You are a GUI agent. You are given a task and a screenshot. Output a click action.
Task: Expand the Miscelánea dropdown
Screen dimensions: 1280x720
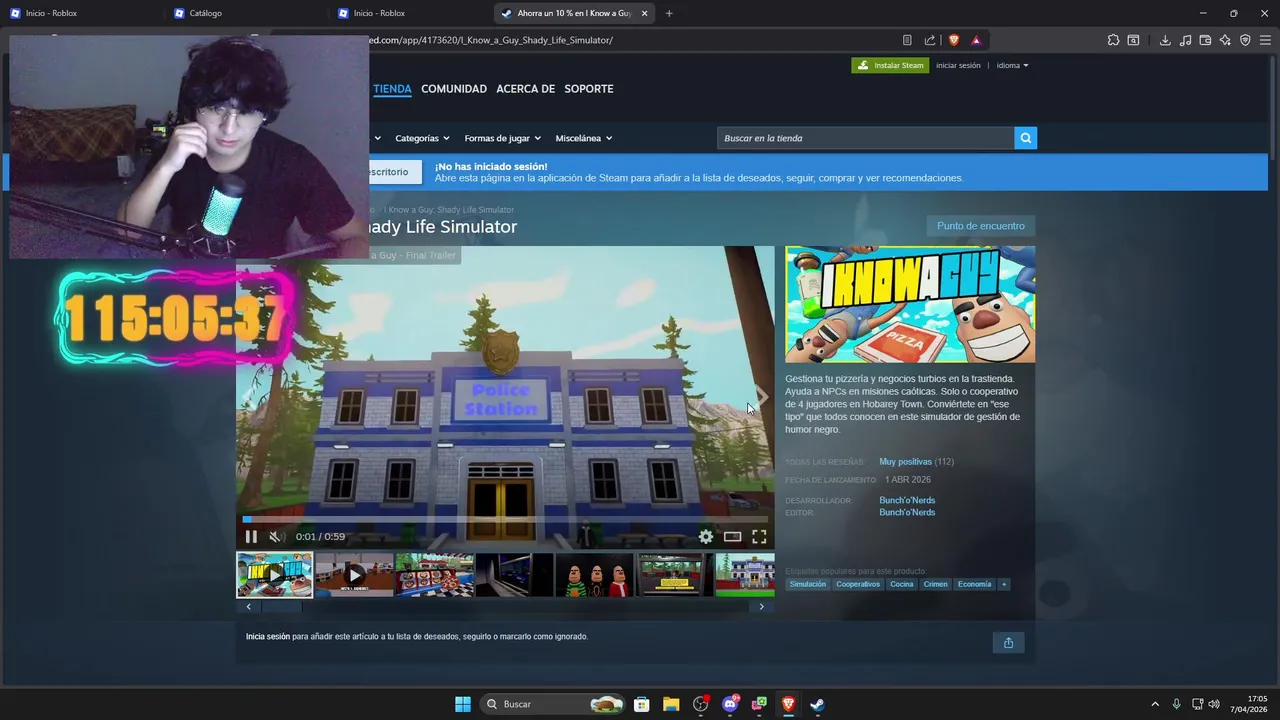pyautogui.click(x=584, y=138)
